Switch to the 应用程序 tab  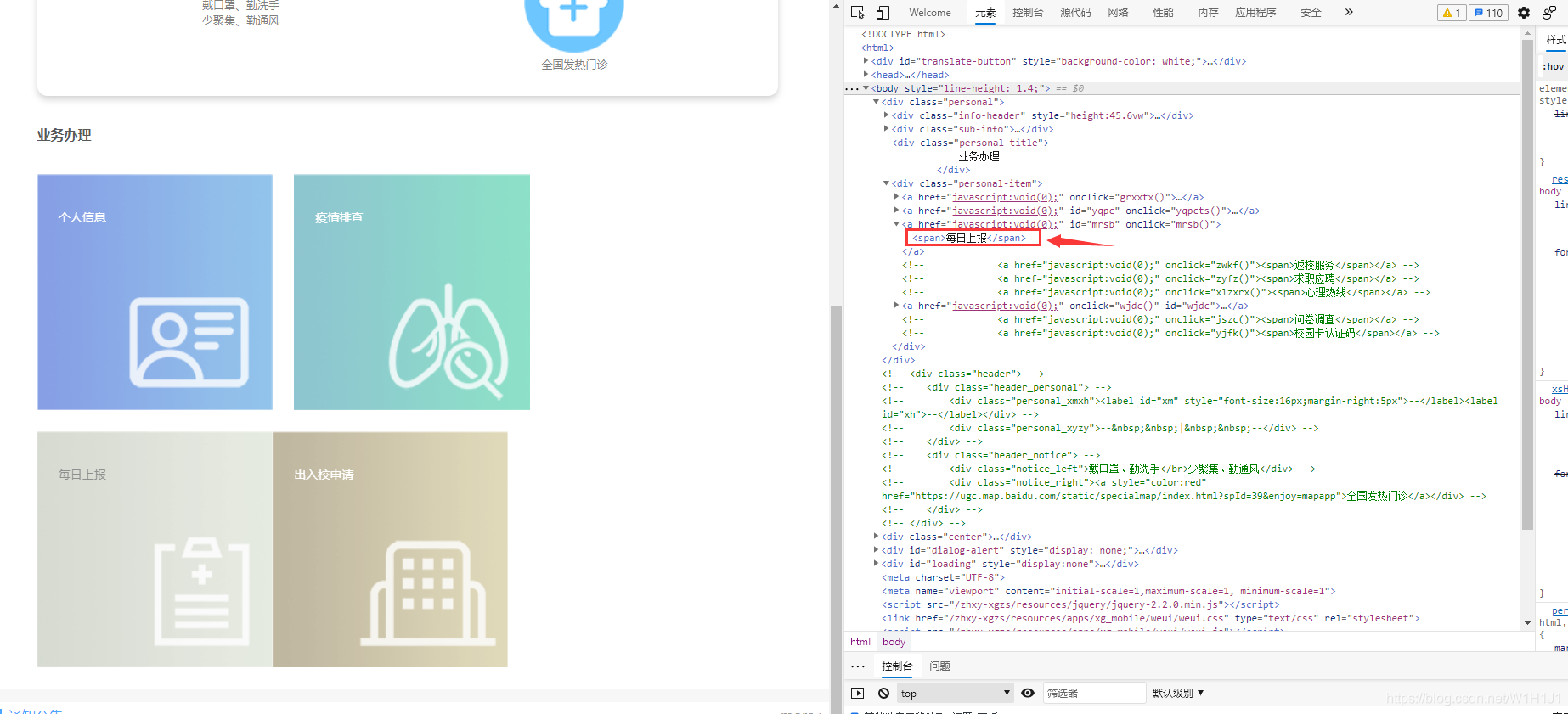(1256, 13)
